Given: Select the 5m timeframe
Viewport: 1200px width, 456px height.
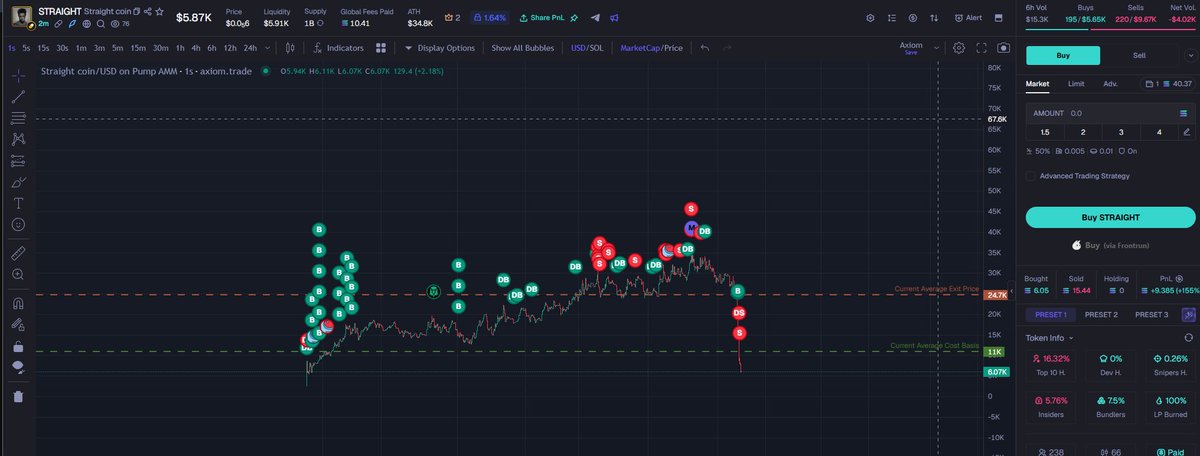Looking at the screenshot, I should tap(117, 47).
